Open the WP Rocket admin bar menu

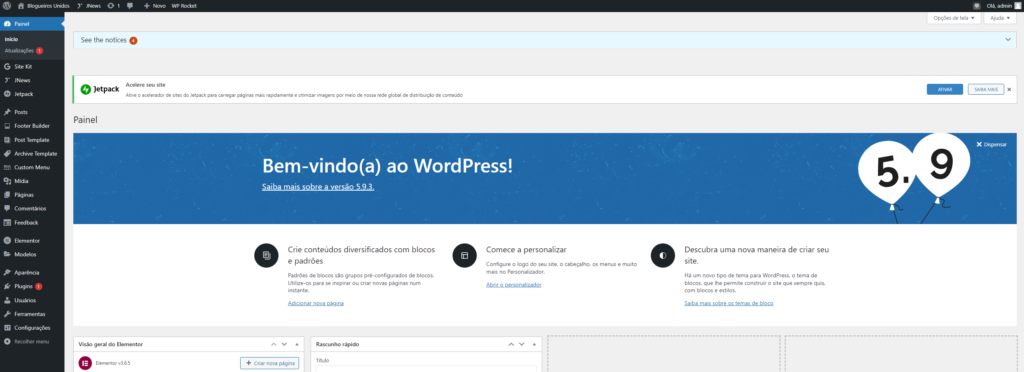coord(184,5)
